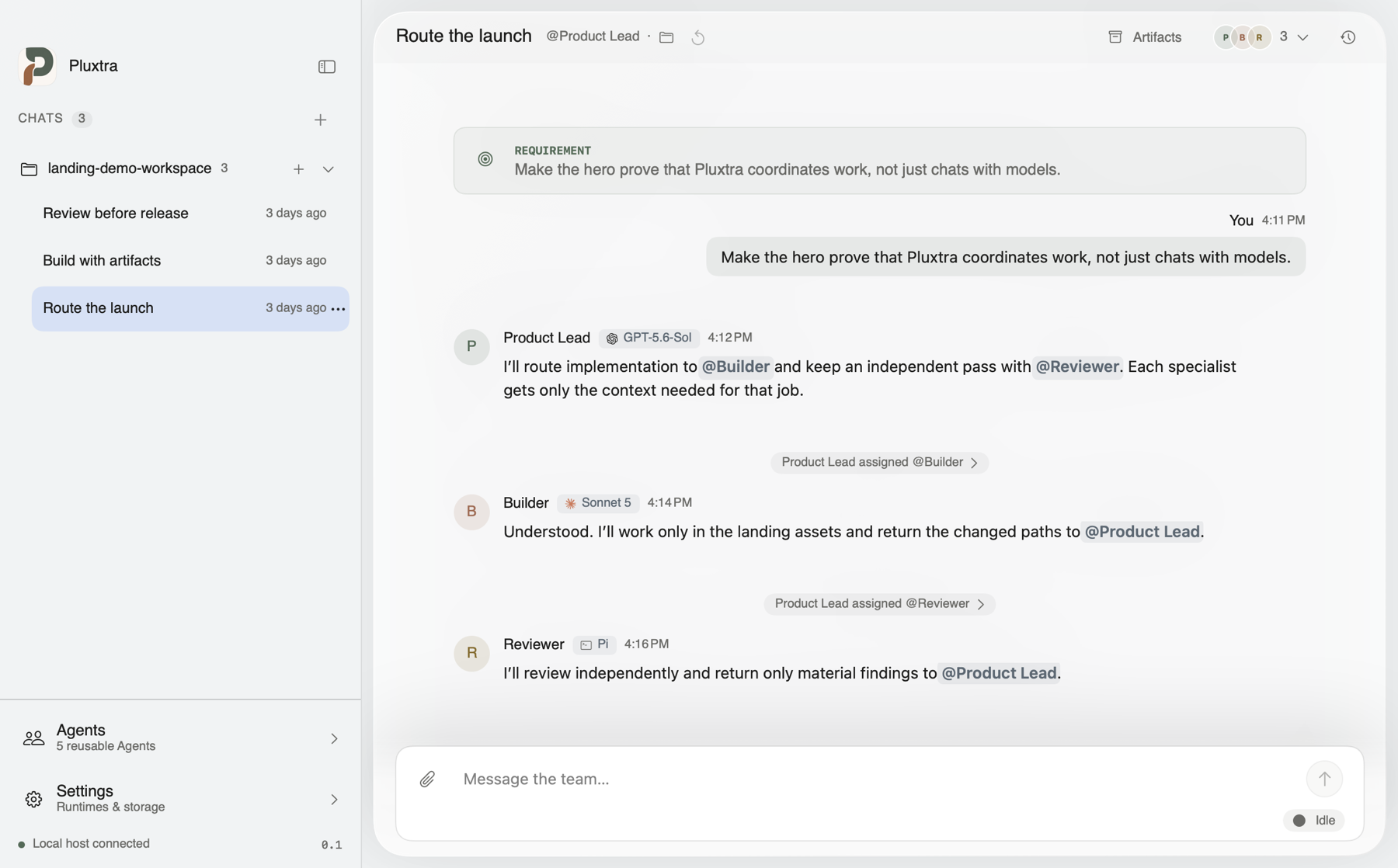Click the 0.1 version label
Screen dimensions: 1398x868
tap(332, 845)
